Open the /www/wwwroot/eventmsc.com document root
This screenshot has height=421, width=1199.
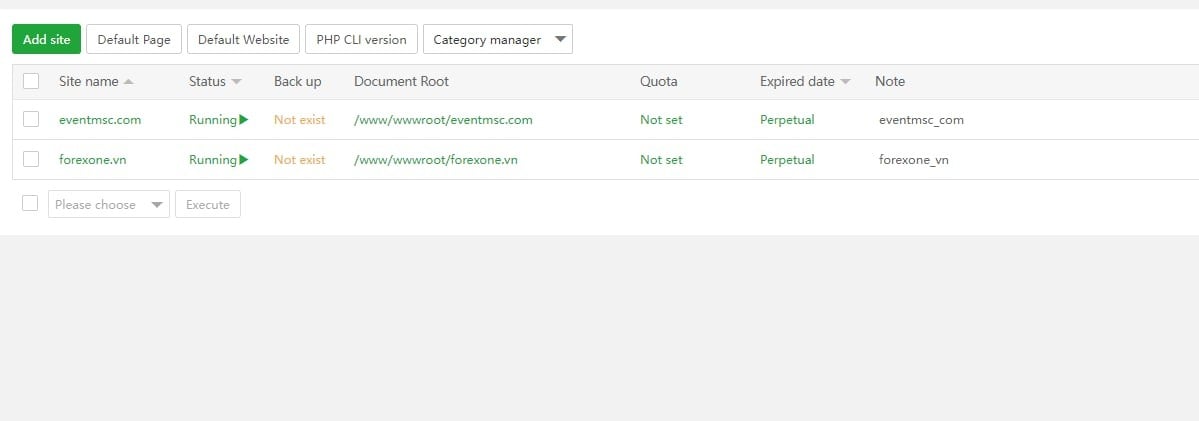coord(443,120)
